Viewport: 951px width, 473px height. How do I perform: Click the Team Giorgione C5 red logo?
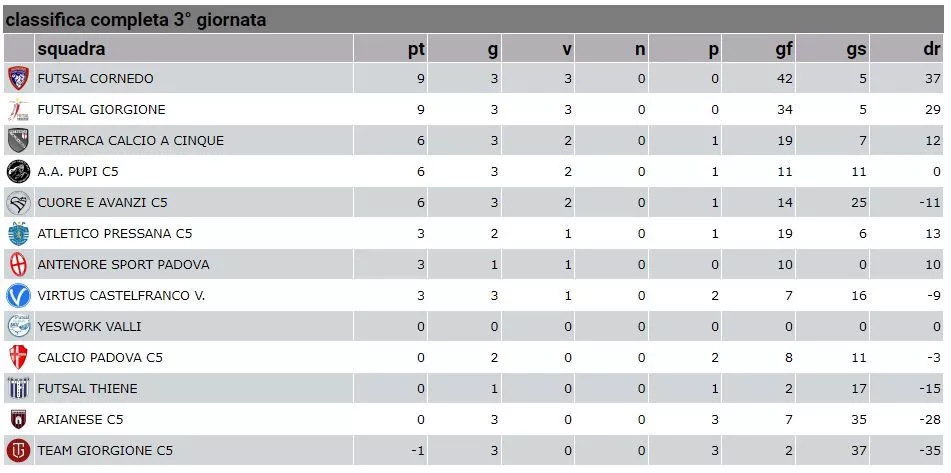(x=18, y=451)
